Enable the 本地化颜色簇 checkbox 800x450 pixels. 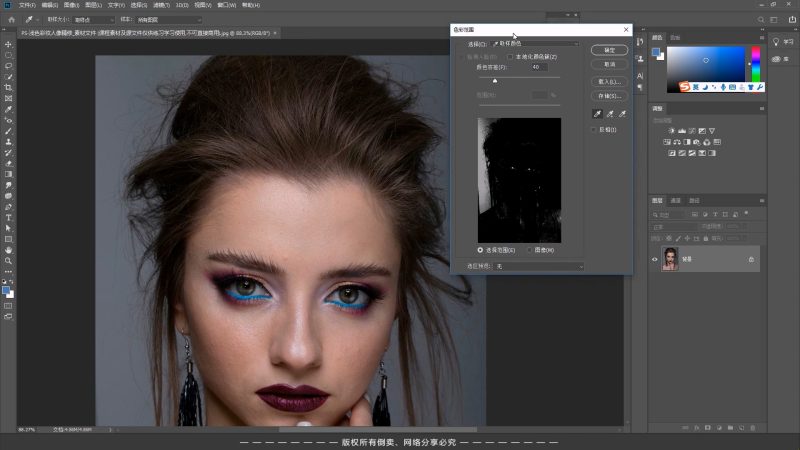pos(510,56)
